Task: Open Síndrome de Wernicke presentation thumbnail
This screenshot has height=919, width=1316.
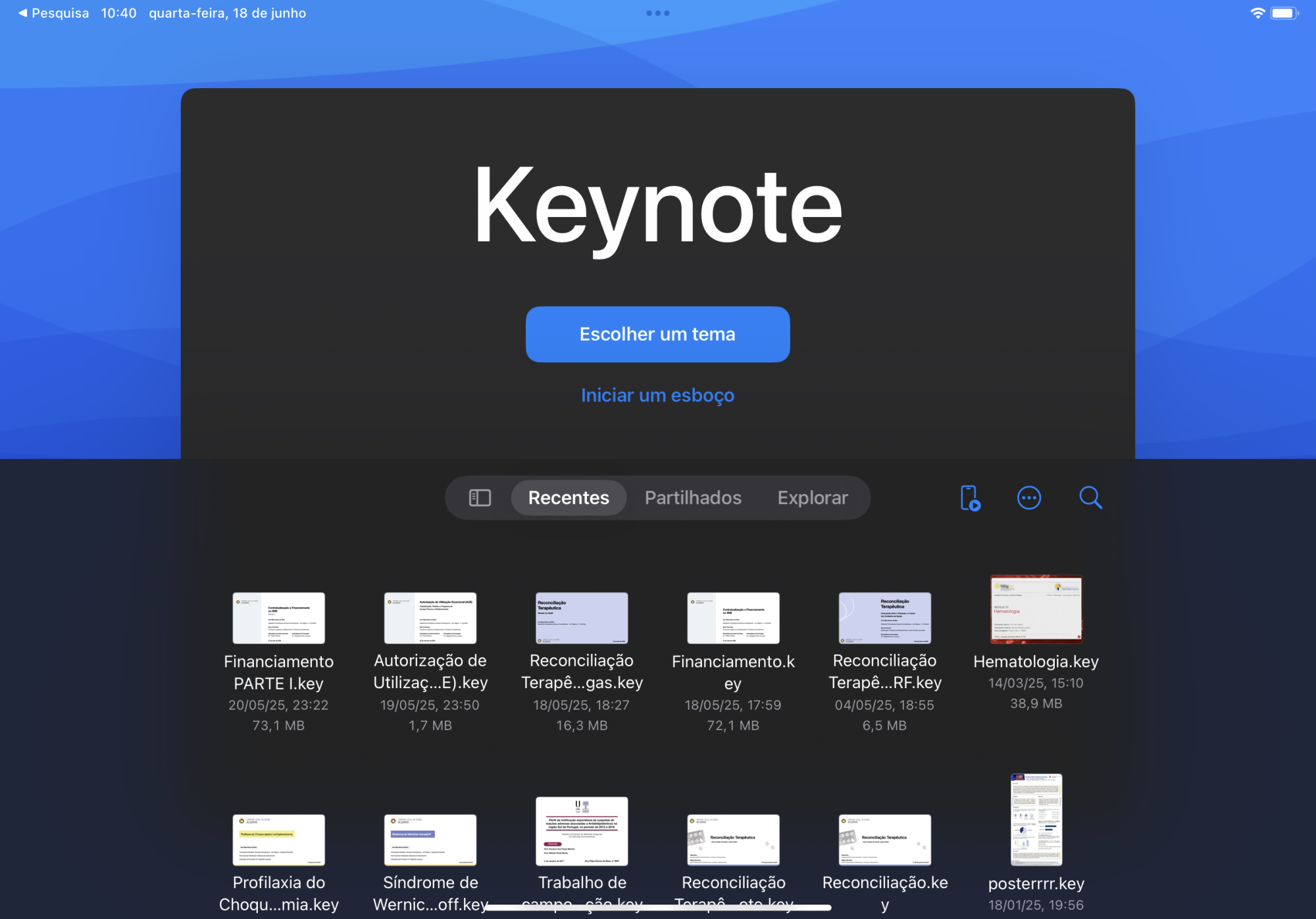Action: click(x=430, y=840)
